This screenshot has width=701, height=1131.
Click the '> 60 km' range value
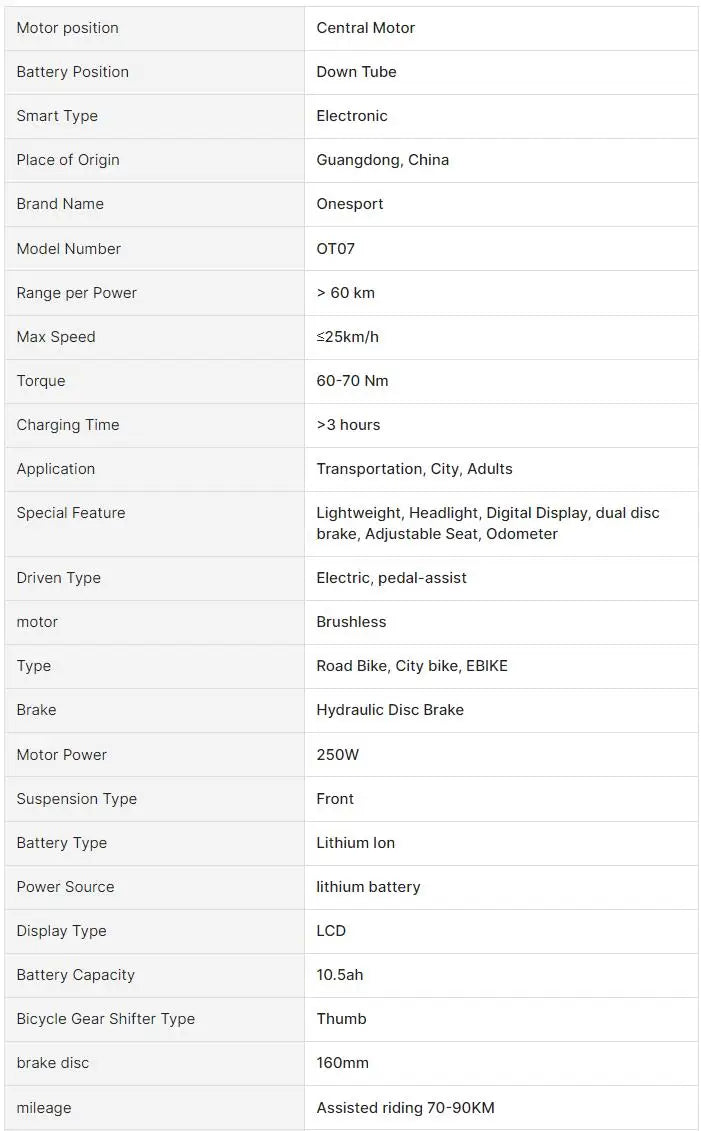345,293
